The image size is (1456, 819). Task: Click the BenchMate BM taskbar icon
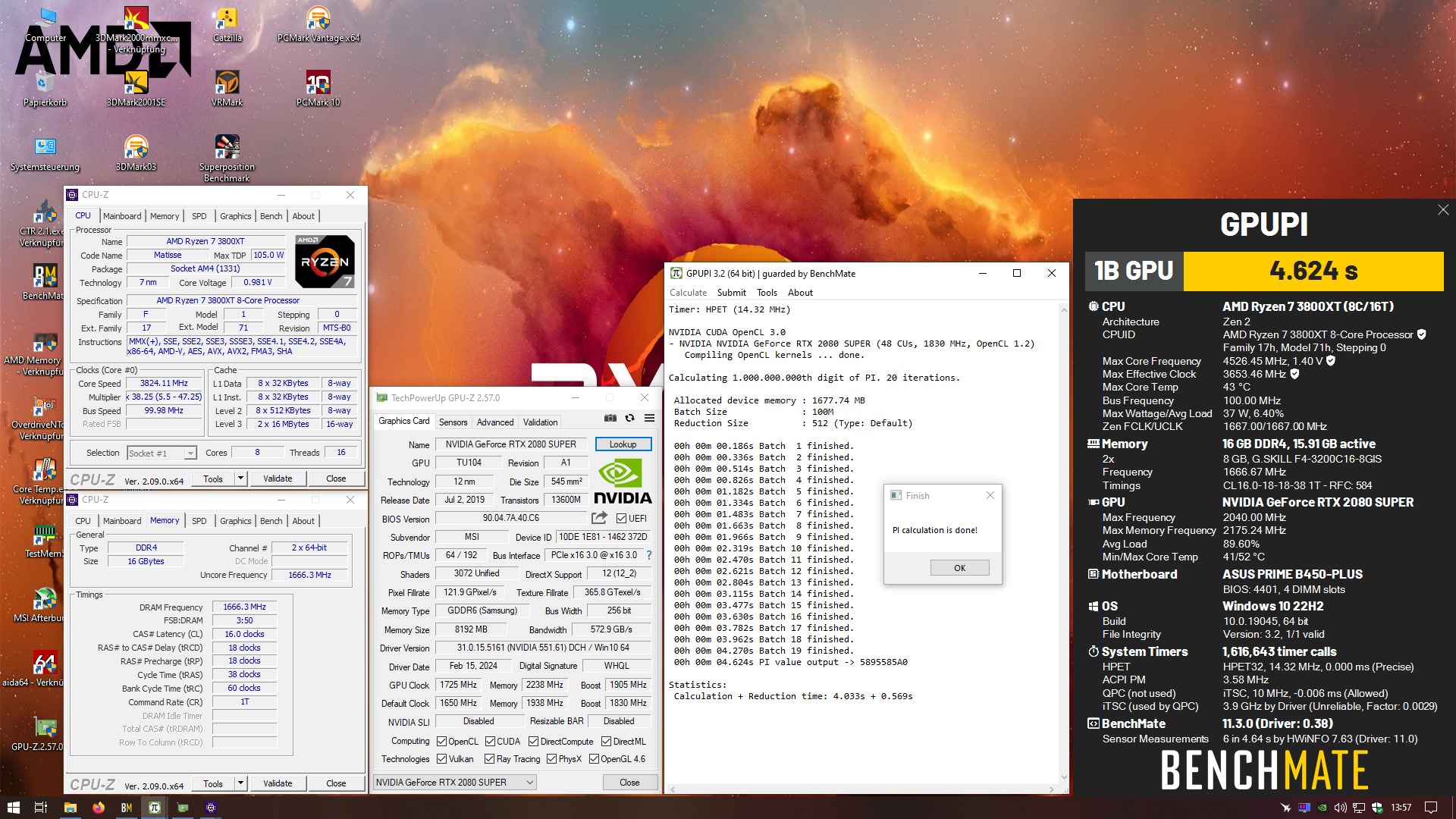[x=127, y=808]
